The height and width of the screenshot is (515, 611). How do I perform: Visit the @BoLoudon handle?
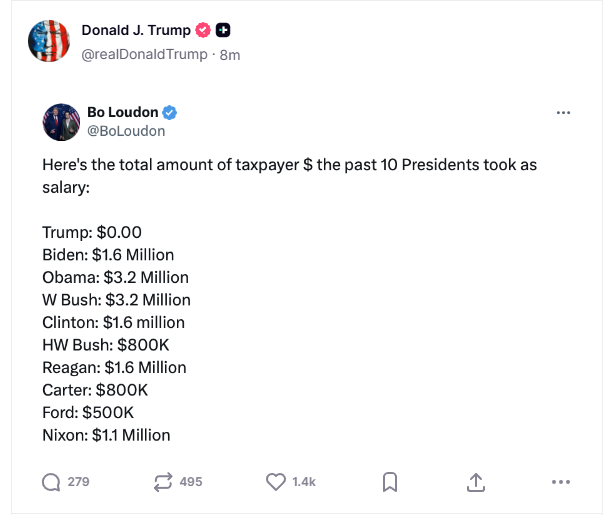coord(127,130)
